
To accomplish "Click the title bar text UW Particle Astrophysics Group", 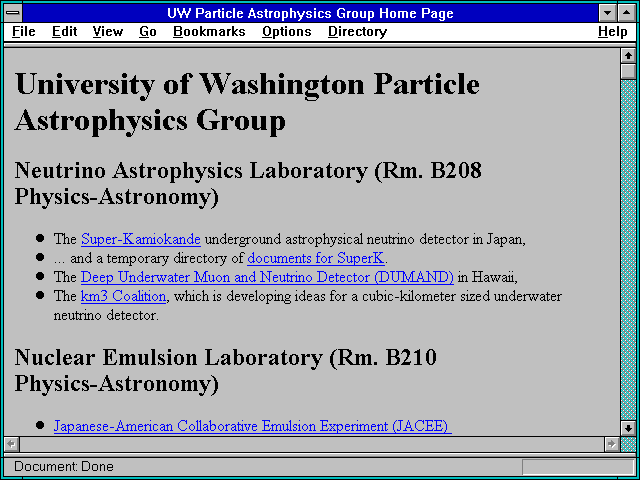I will [x=310, y=13].
